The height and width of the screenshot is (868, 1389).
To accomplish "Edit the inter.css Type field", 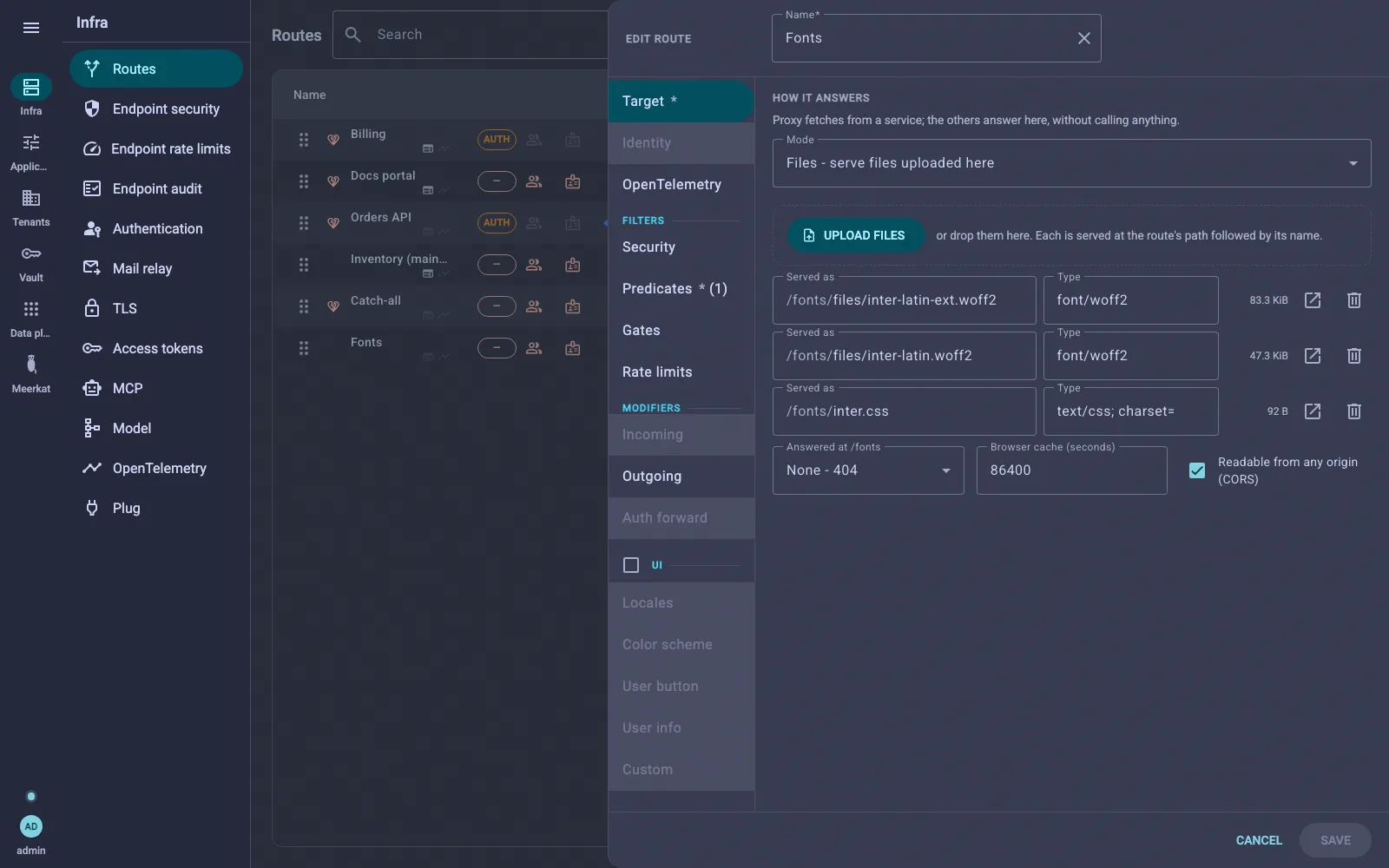I will (x=1130, y=411).
